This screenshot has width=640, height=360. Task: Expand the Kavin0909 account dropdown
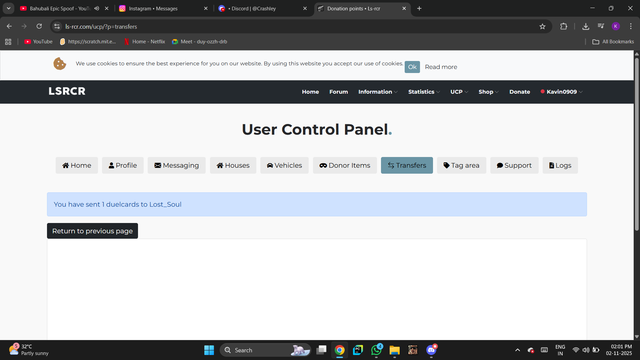tap(562, 92)
